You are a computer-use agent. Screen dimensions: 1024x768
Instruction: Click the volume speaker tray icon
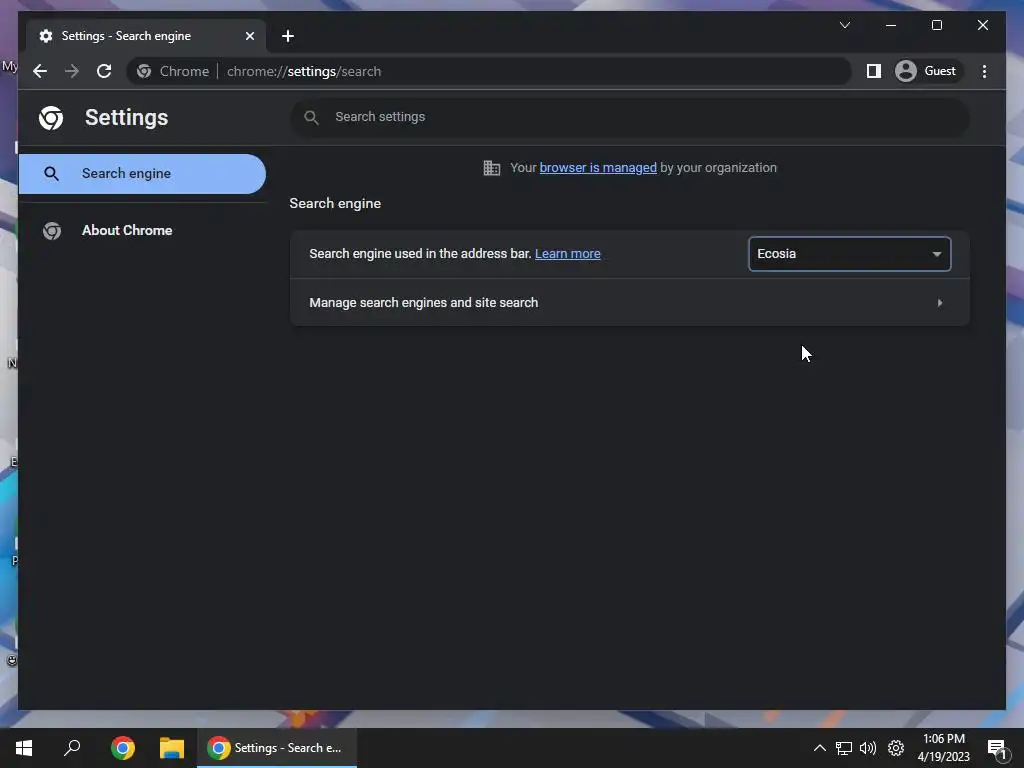[x=868, y=748]
